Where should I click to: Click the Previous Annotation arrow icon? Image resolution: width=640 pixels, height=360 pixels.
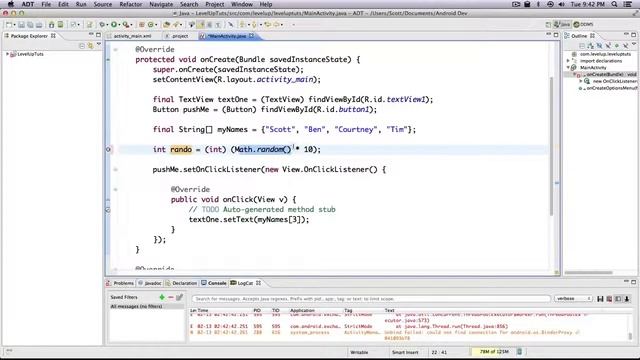click(254, 24)
